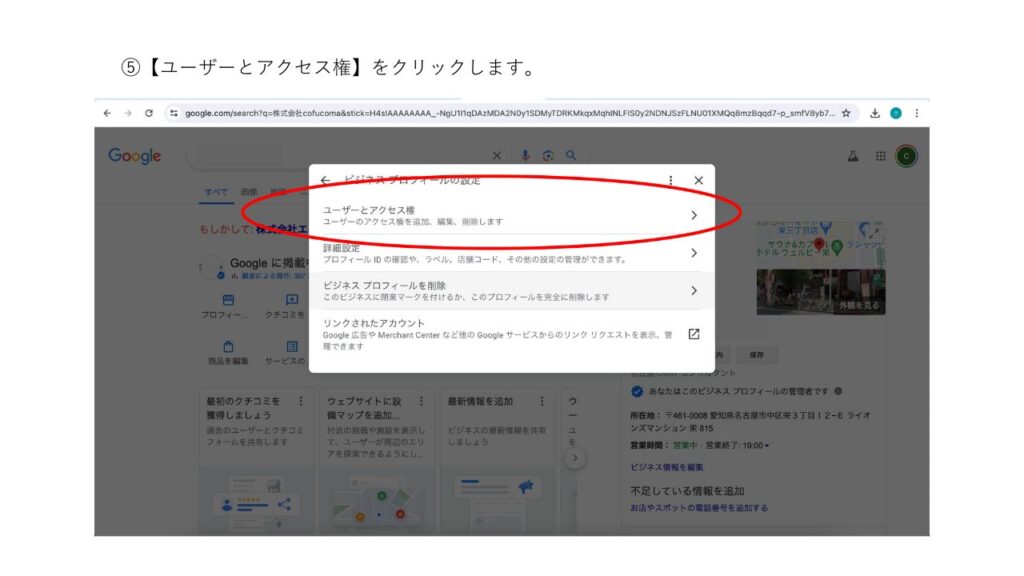Select the すべて search tab
The width and height of the screenshot is (1024, 576).
point(216,192)
